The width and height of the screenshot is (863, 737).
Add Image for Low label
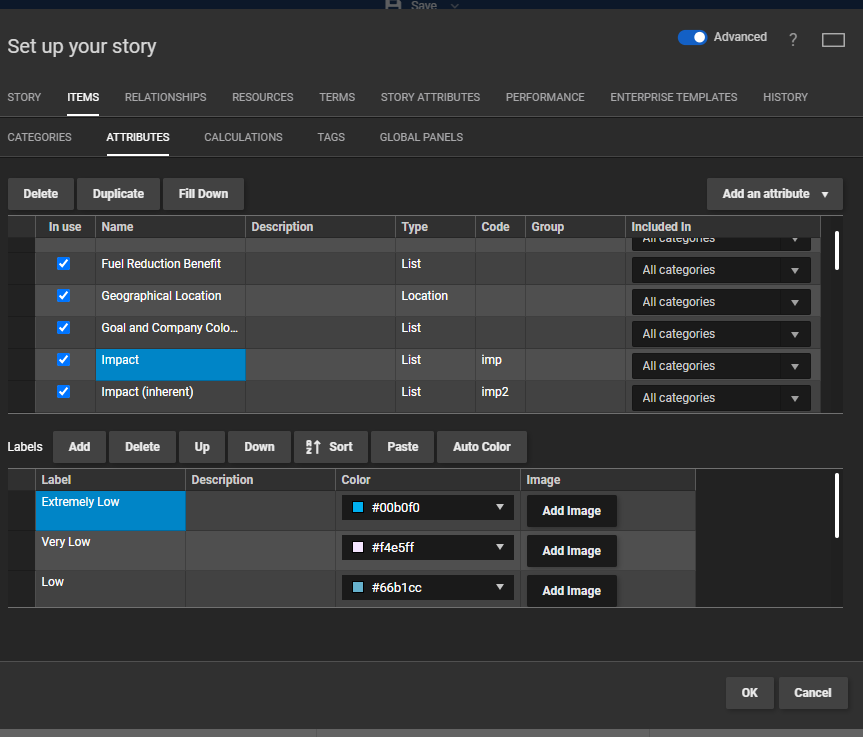tap(571, 591)
